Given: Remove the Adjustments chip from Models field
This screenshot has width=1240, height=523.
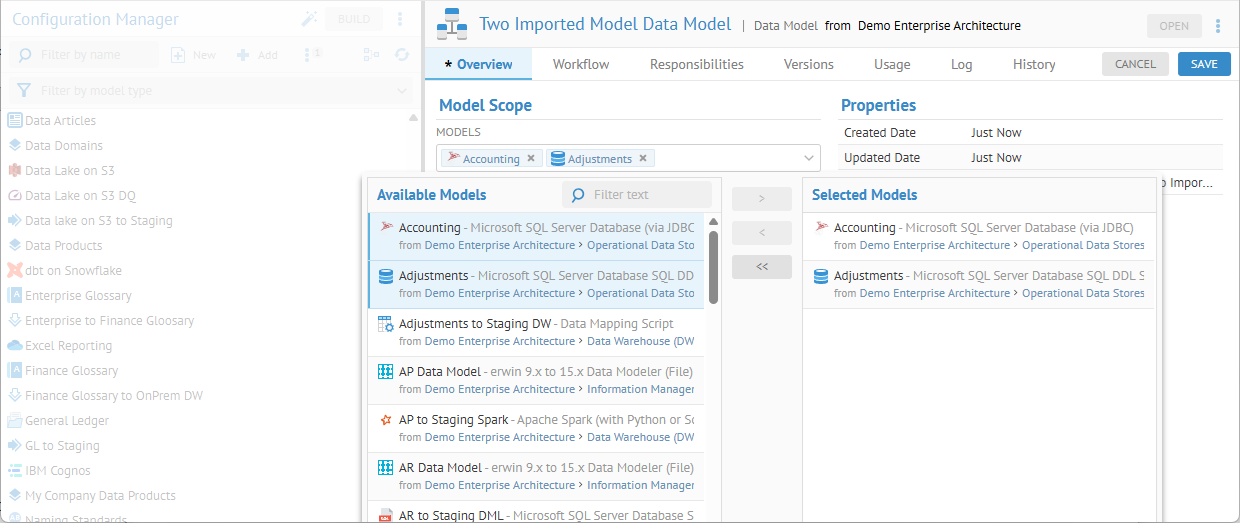Looking at the screenshot, I should [x=643, y=158].
